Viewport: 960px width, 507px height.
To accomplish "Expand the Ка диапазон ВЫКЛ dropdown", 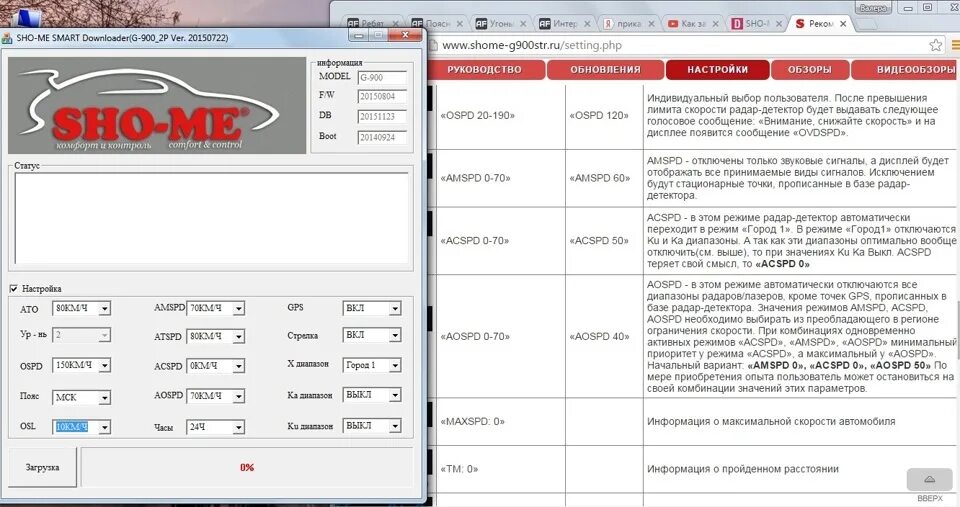I will 394,395.
